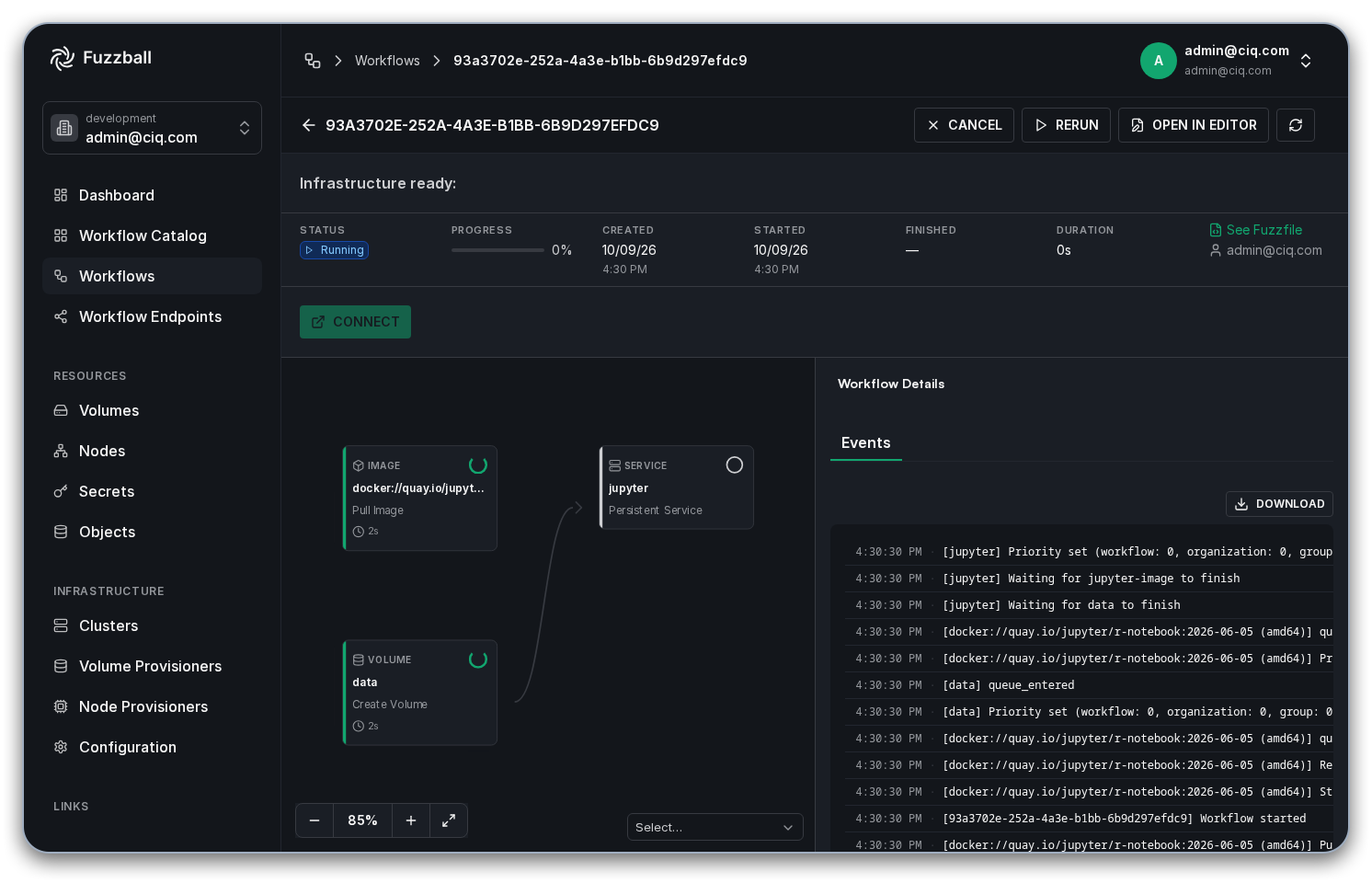Click the jupyter service status circle
Screen dimensions: 1372x883
734,465
